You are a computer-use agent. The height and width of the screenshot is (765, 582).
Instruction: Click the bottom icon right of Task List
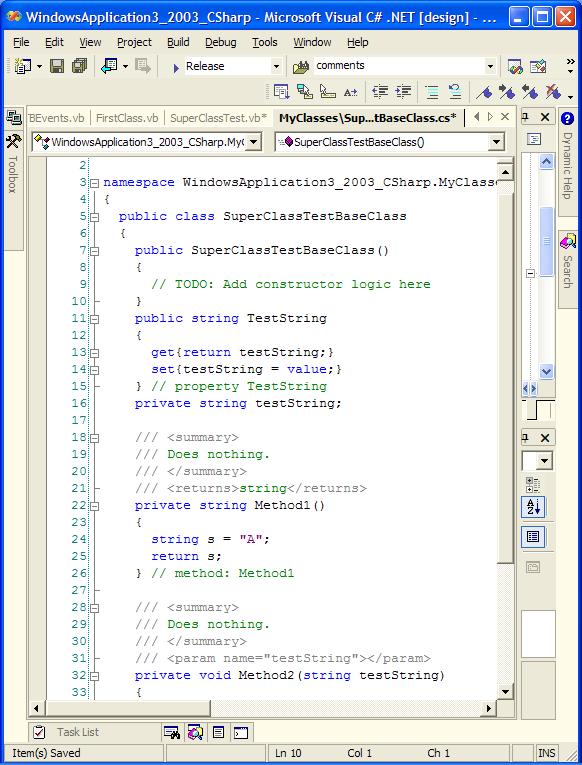tap(172, 732)
